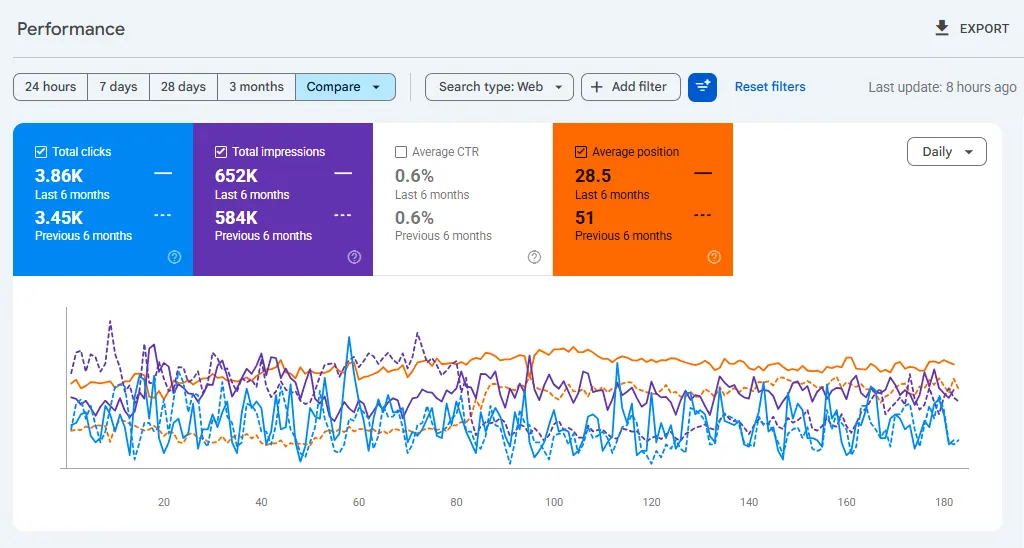The image size is (1024, 548).
Task: Enable the Average CTR checkbox
Action: (x=401, y=152)
